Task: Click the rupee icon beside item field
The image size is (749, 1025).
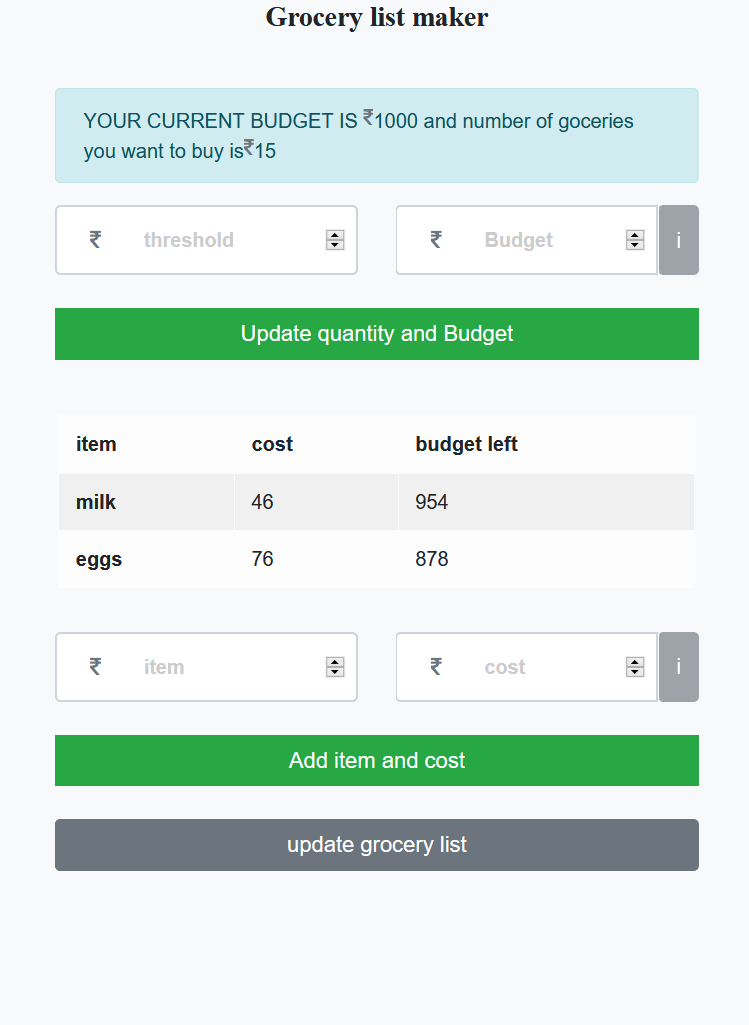Action: (x=95, y=667)
